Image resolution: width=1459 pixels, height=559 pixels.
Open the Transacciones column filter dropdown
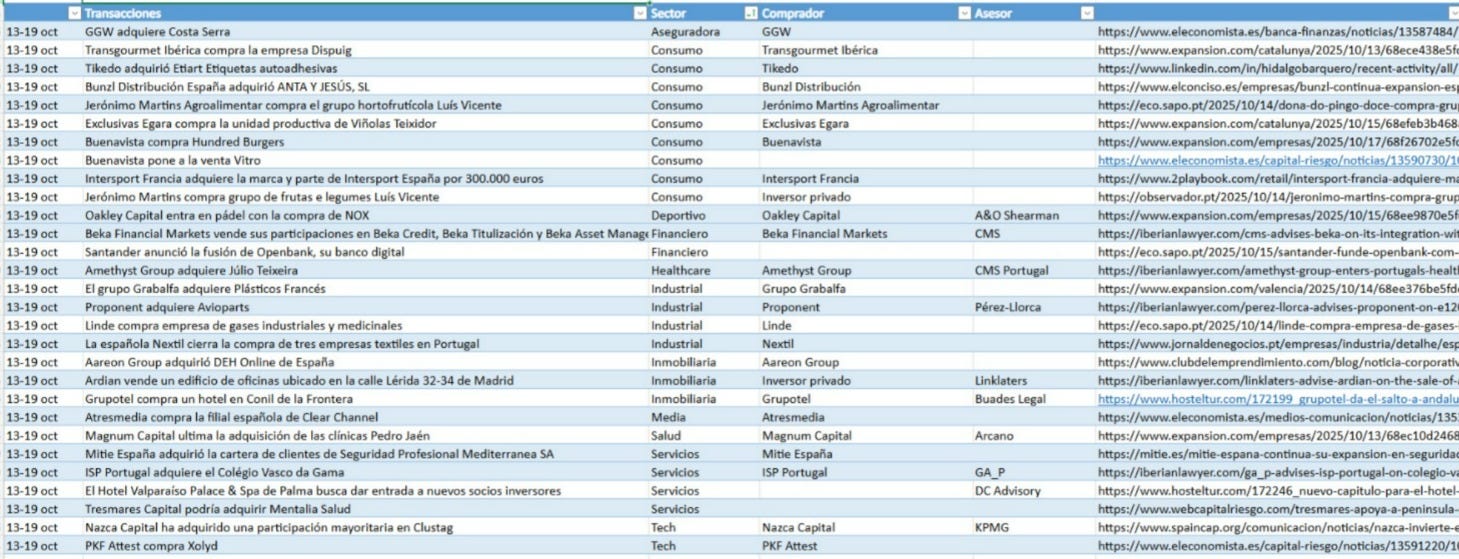coord(640,13)
